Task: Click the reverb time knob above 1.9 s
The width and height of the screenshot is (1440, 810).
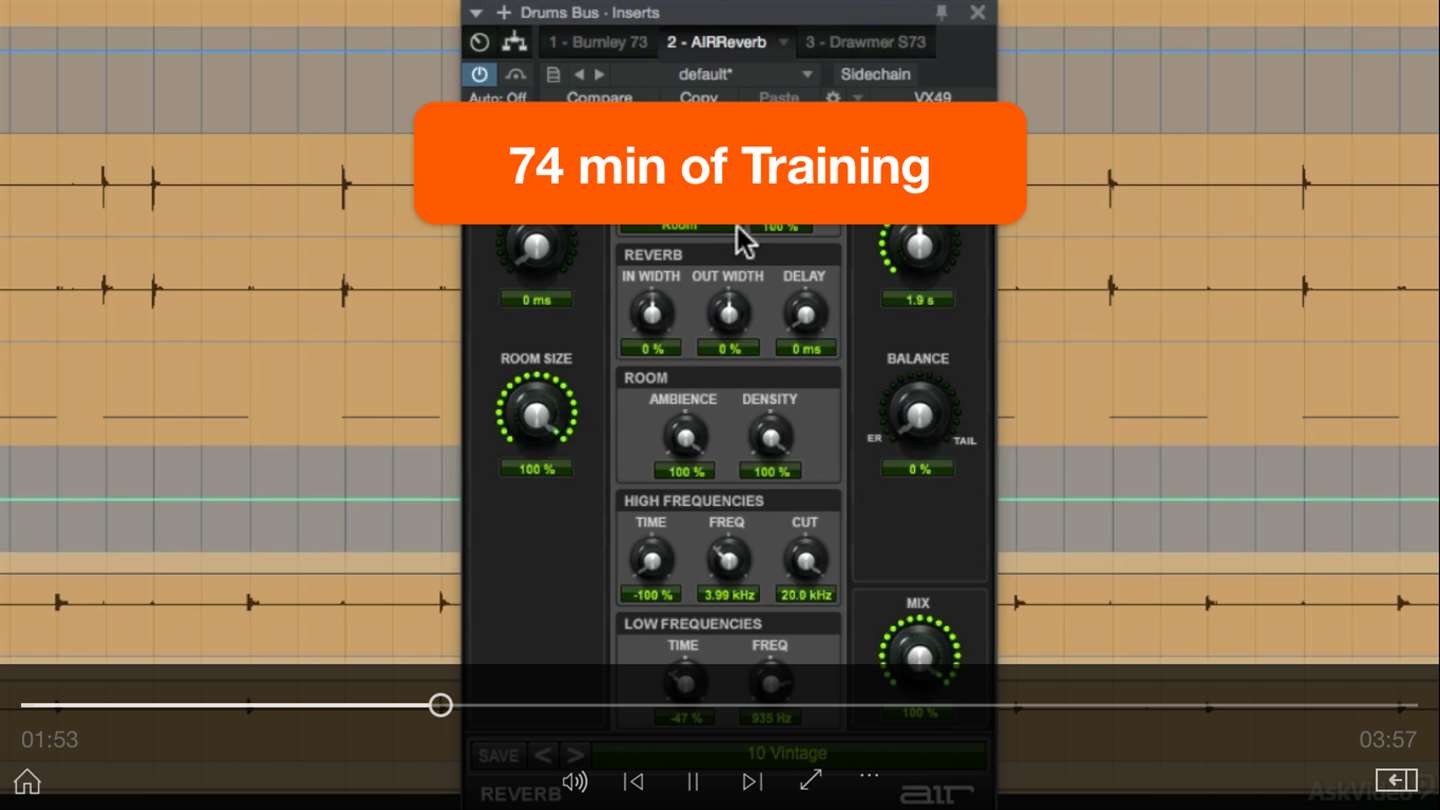Action: pos(919,247)
